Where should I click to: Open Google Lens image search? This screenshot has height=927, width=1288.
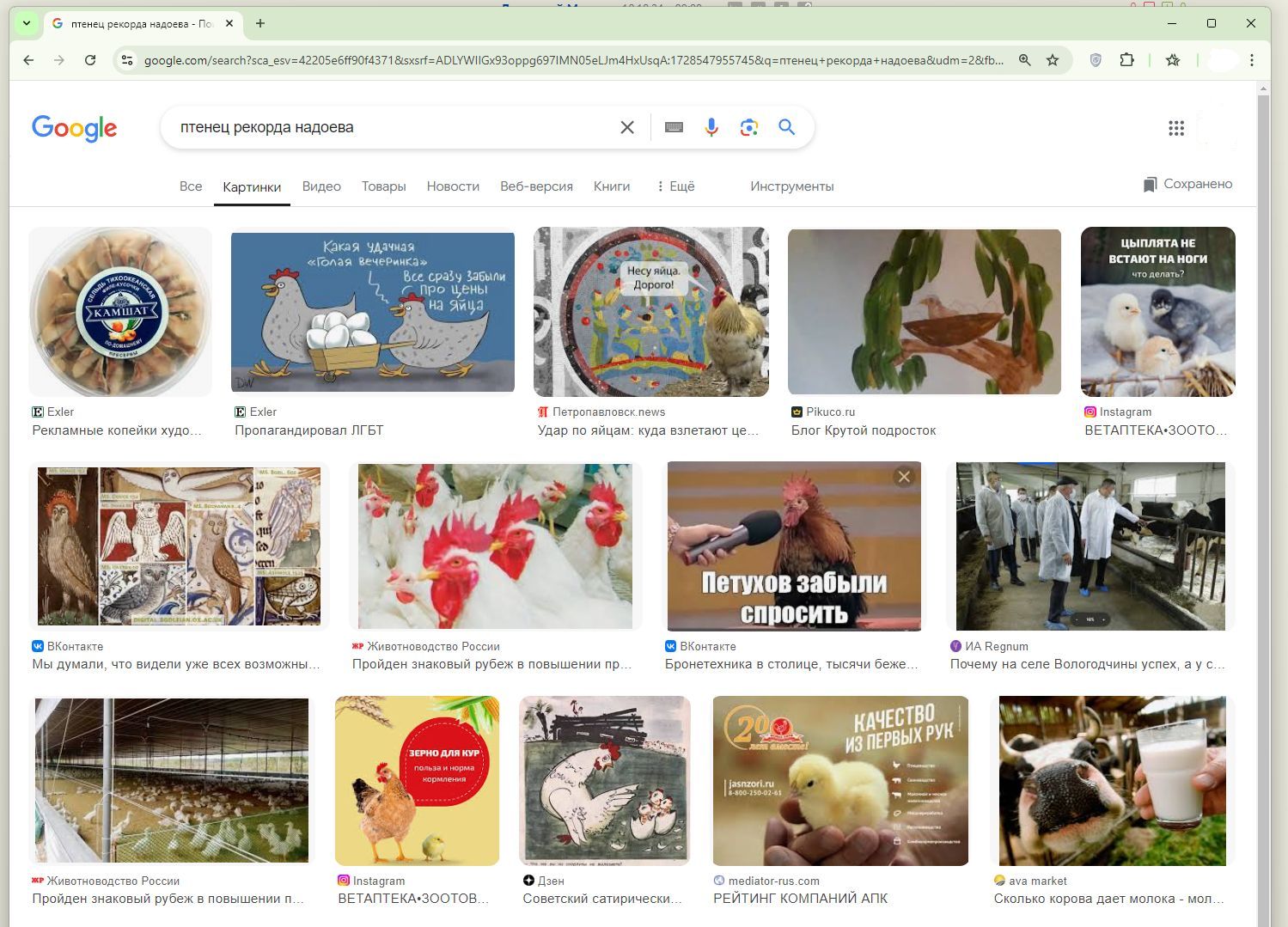[x=748, y=127]
